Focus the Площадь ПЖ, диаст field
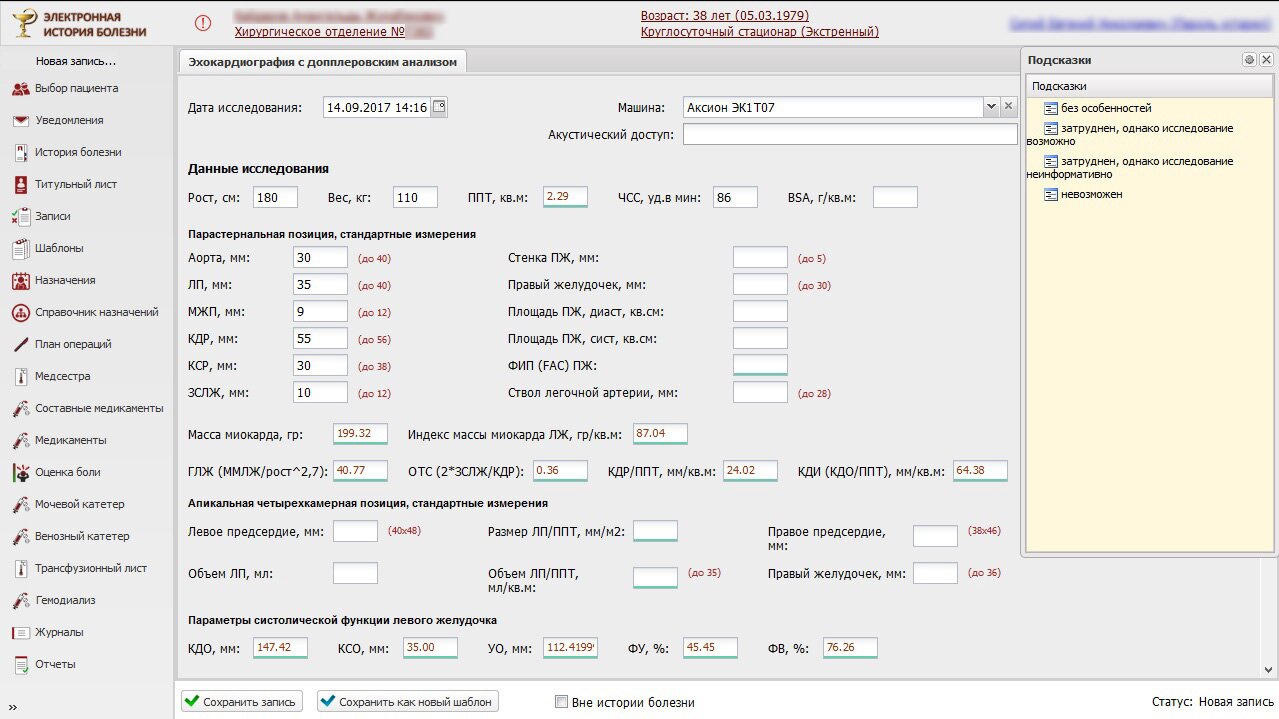1279x719 pixels. click(x=760, y=312)
